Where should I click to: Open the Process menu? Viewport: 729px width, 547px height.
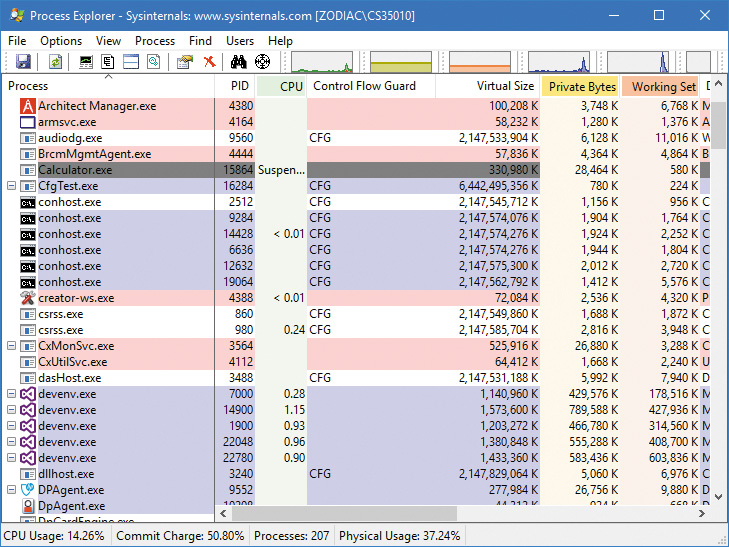(x=155, y=41)
